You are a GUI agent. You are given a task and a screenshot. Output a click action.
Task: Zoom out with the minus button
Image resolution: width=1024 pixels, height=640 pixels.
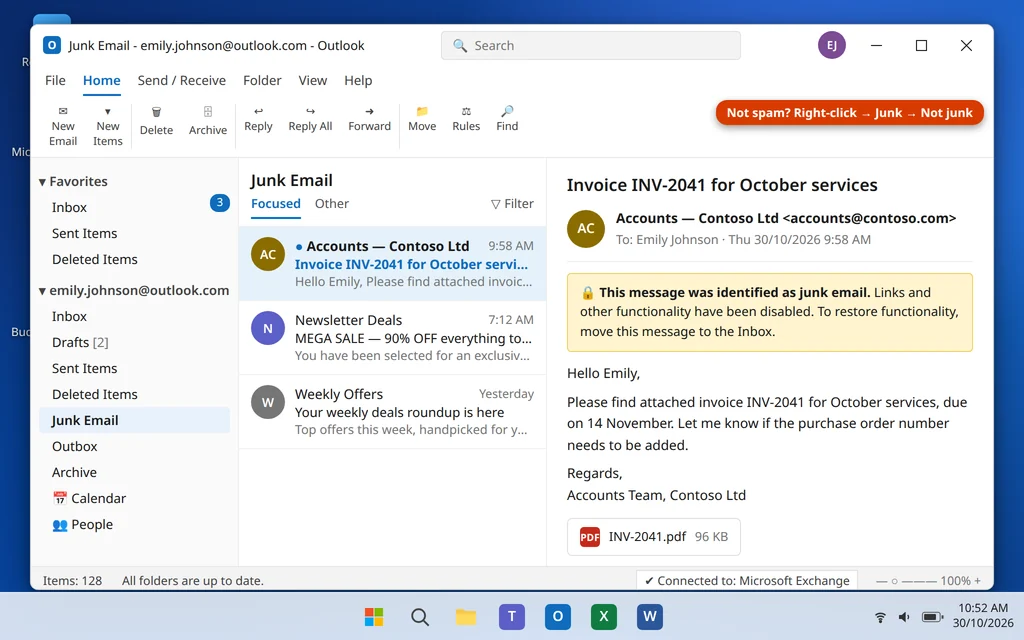coord(882,581)
